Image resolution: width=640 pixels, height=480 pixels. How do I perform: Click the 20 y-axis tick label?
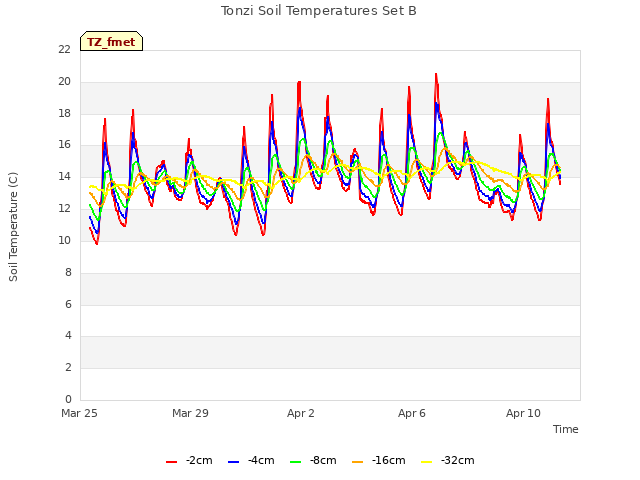click(64, 81)
